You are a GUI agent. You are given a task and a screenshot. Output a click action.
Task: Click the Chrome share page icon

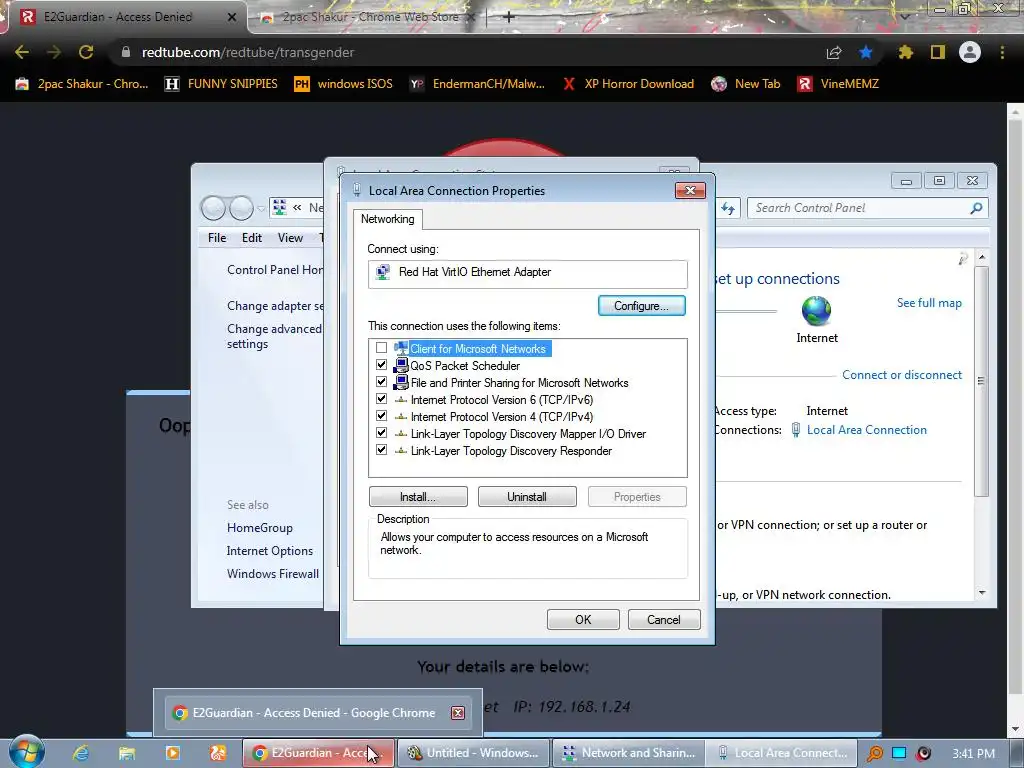[834, 52]
